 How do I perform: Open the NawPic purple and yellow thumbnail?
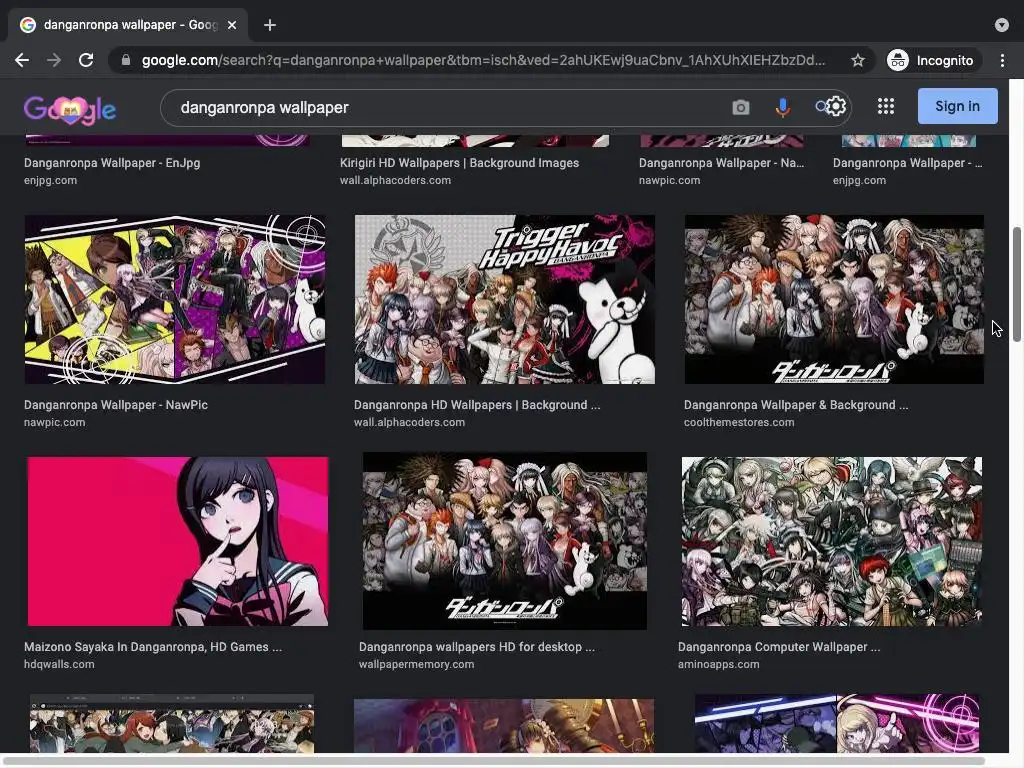pos(174,299)
